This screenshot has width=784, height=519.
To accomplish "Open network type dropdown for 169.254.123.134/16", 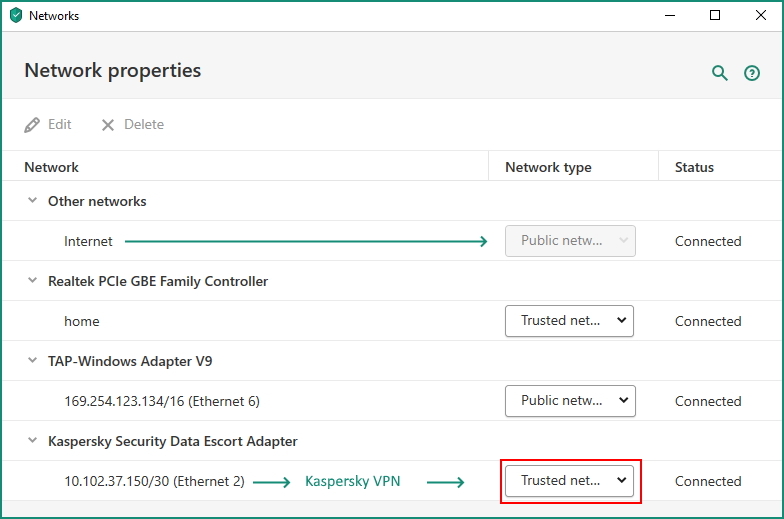I will point(570,401).
